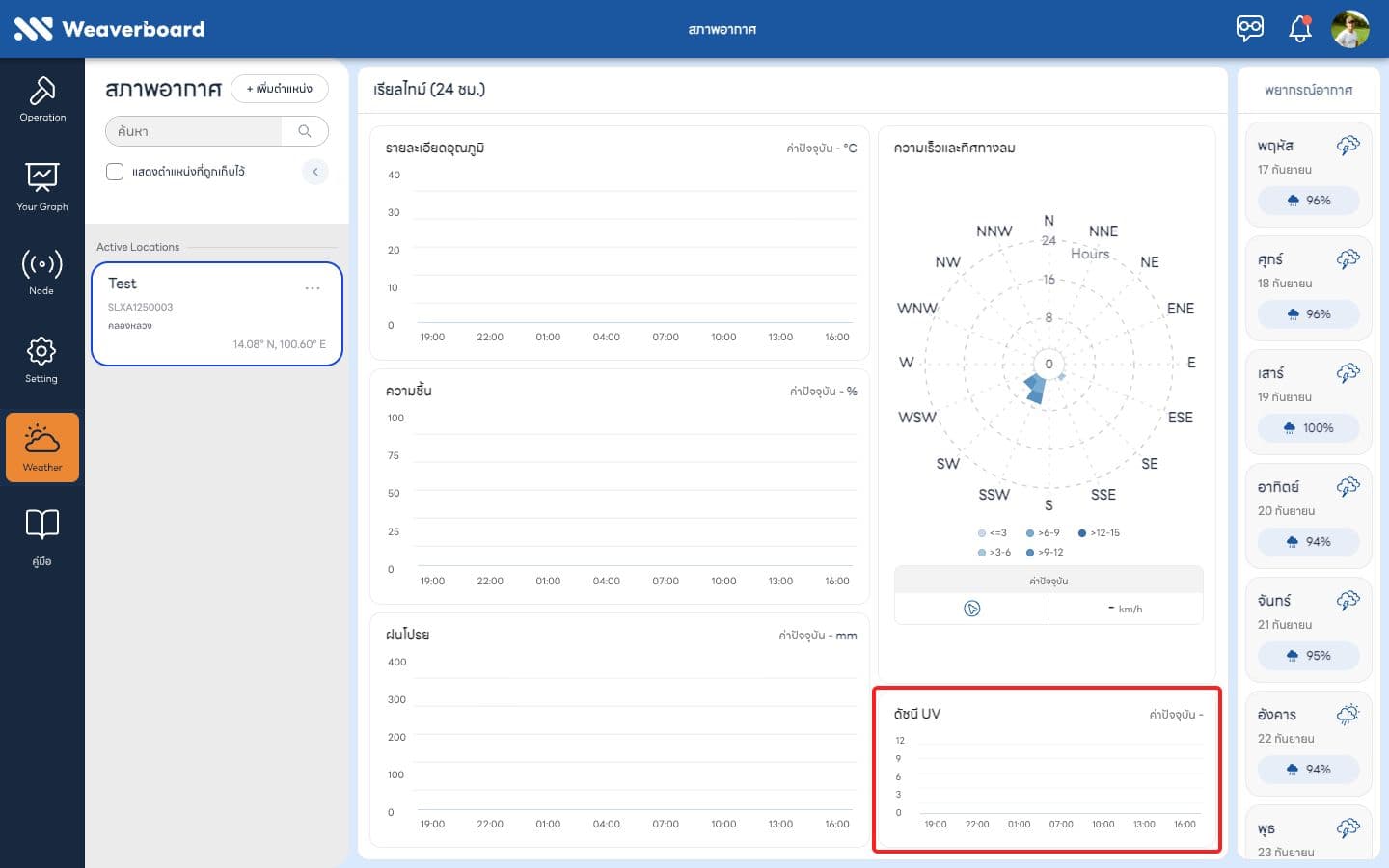Click the rain cloud icon for อาทิตย์
The height and width of the screenshot is (868, 1389).
pyautogui.click(x=1348, y=487)
